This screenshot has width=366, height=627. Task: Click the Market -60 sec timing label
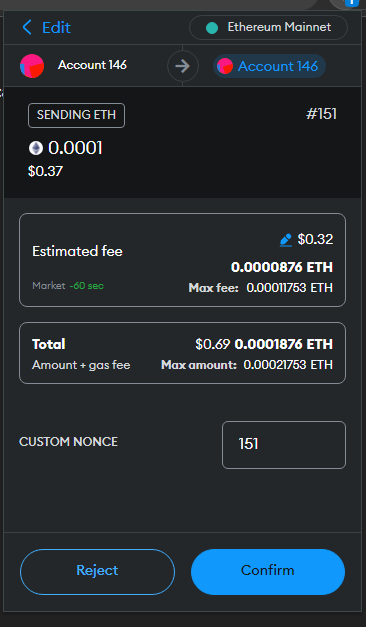(68, 286)
